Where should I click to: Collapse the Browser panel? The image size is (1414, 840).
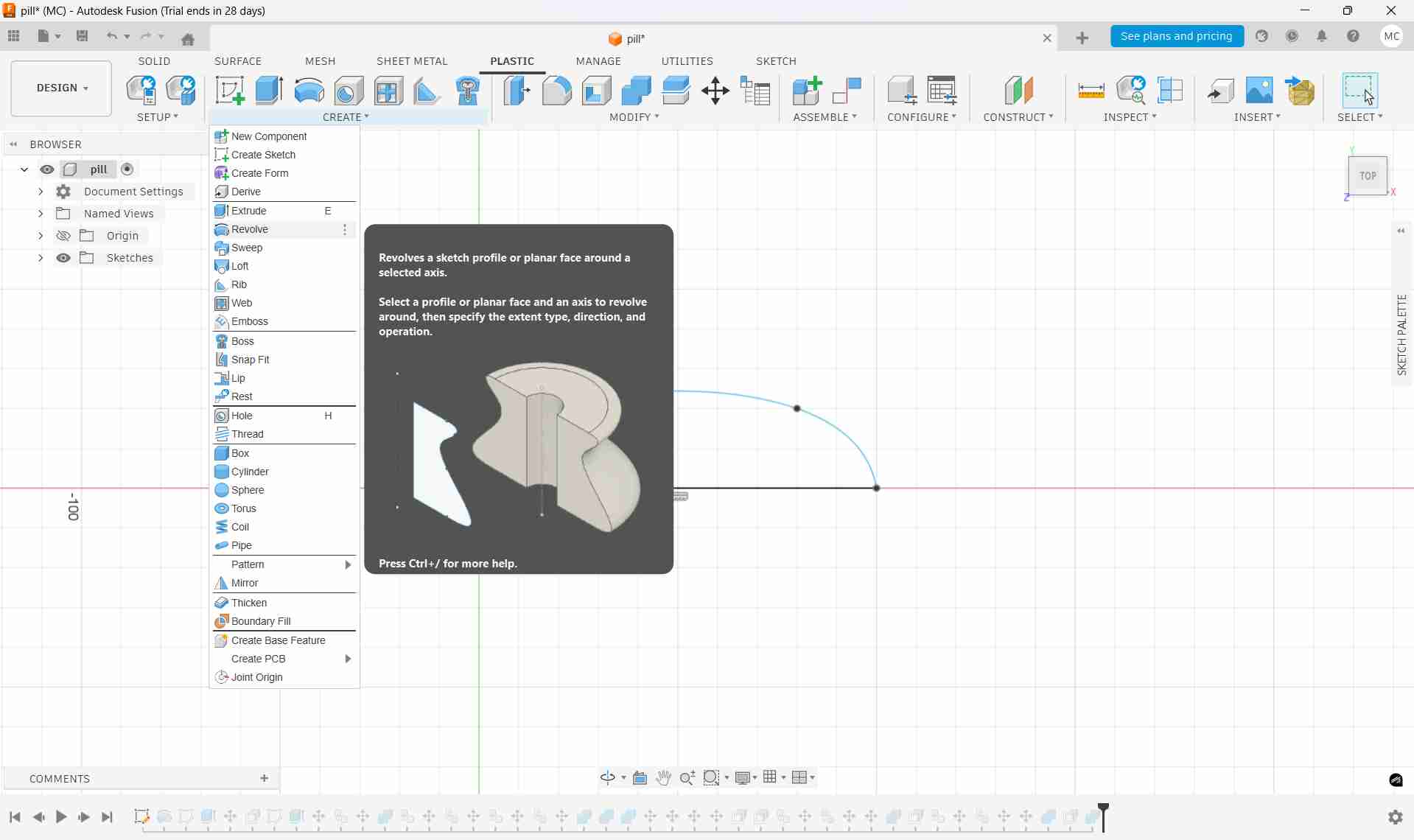tap(13, 144)
